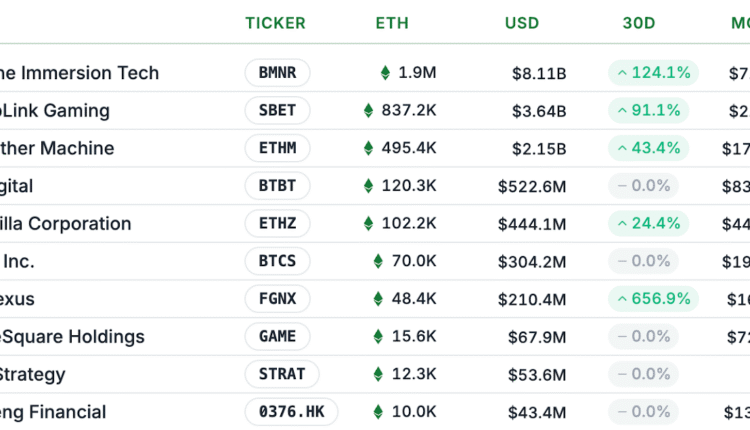This screenshot has width=750, height=430.
Task: Sort by the 30D change header
Action: (x=639, y=23)
